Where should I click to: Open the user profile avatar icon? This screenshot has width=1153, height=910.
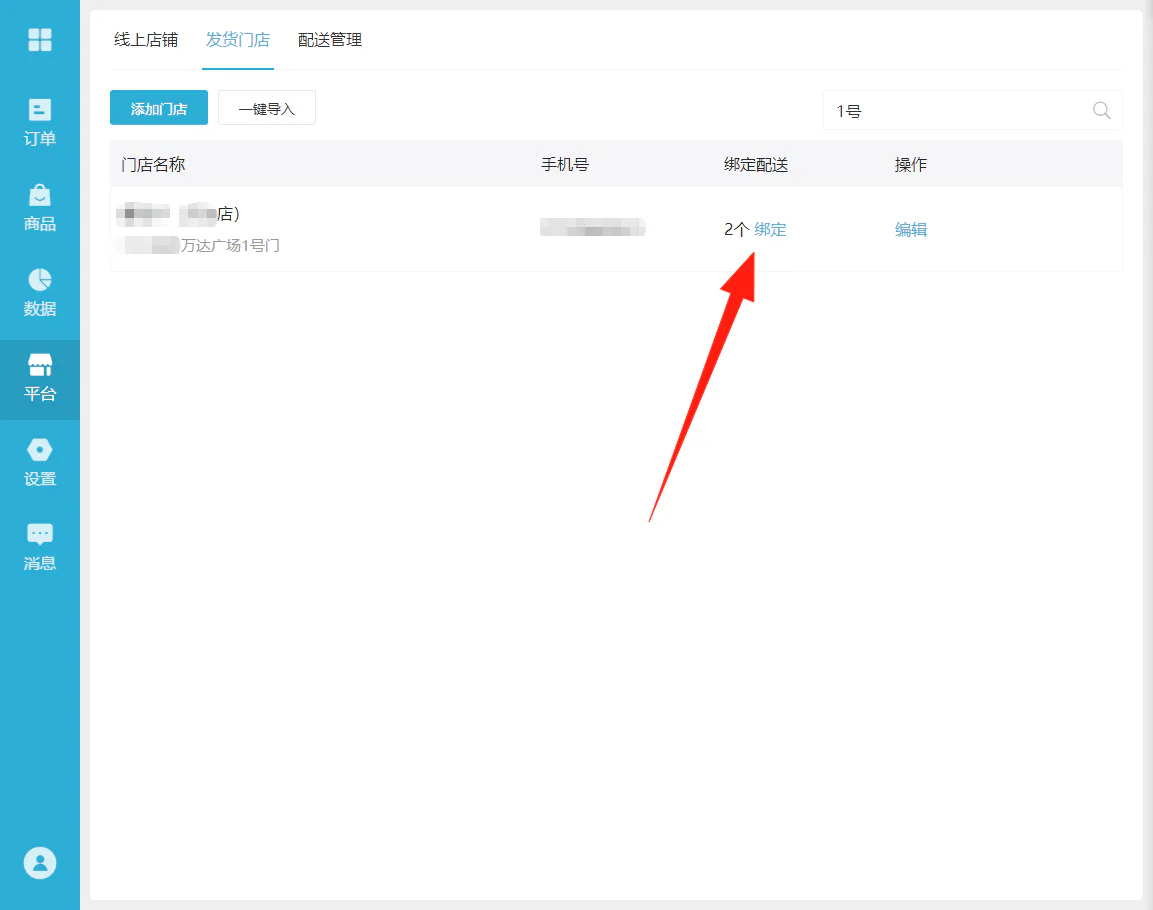(x=40, y=863)
